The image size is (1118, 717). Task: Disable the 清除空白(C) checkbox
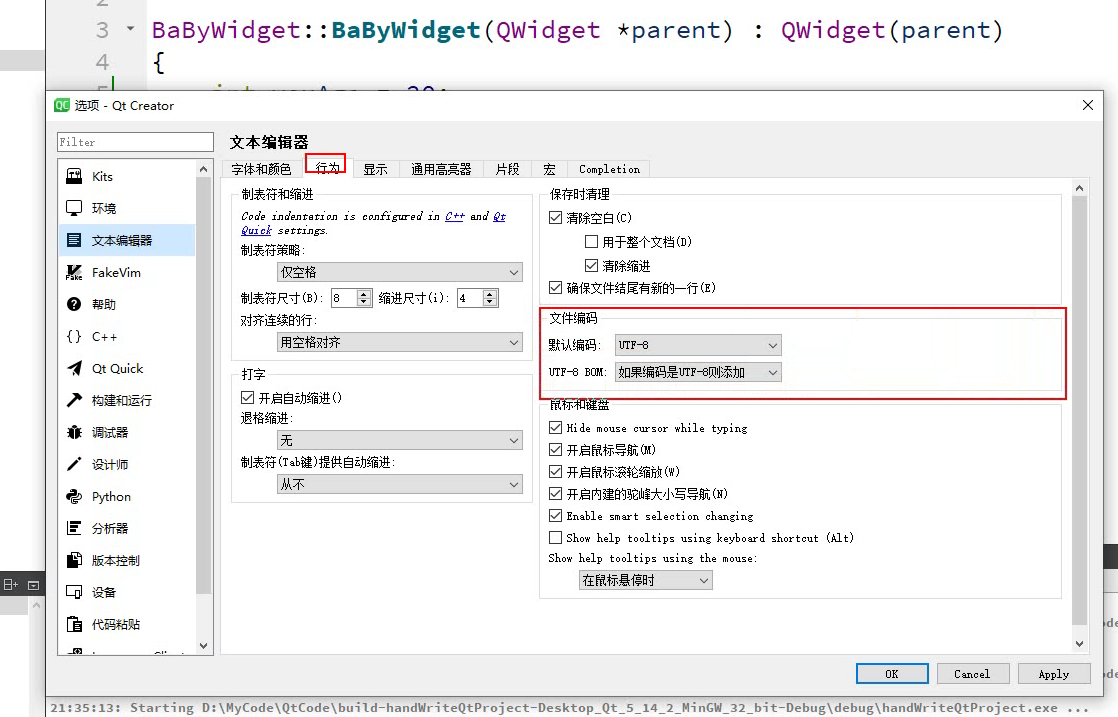(x=556, y=217)
